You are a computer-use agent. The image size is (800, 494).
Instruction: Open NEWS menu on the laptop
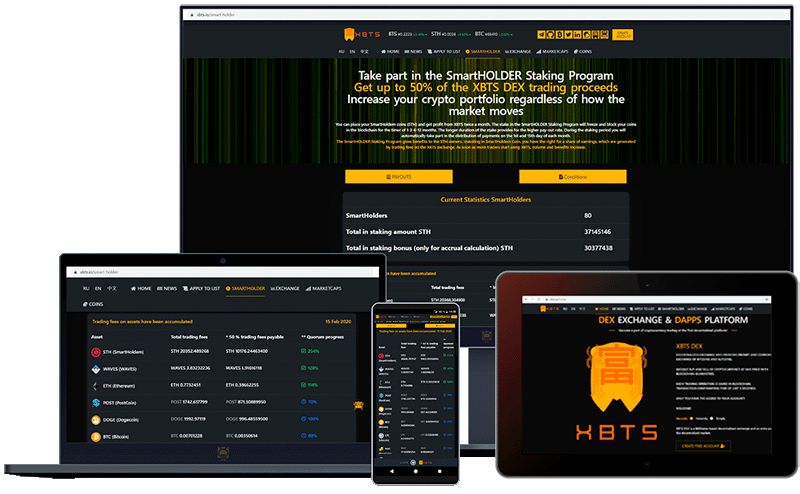tap(167, 288)
